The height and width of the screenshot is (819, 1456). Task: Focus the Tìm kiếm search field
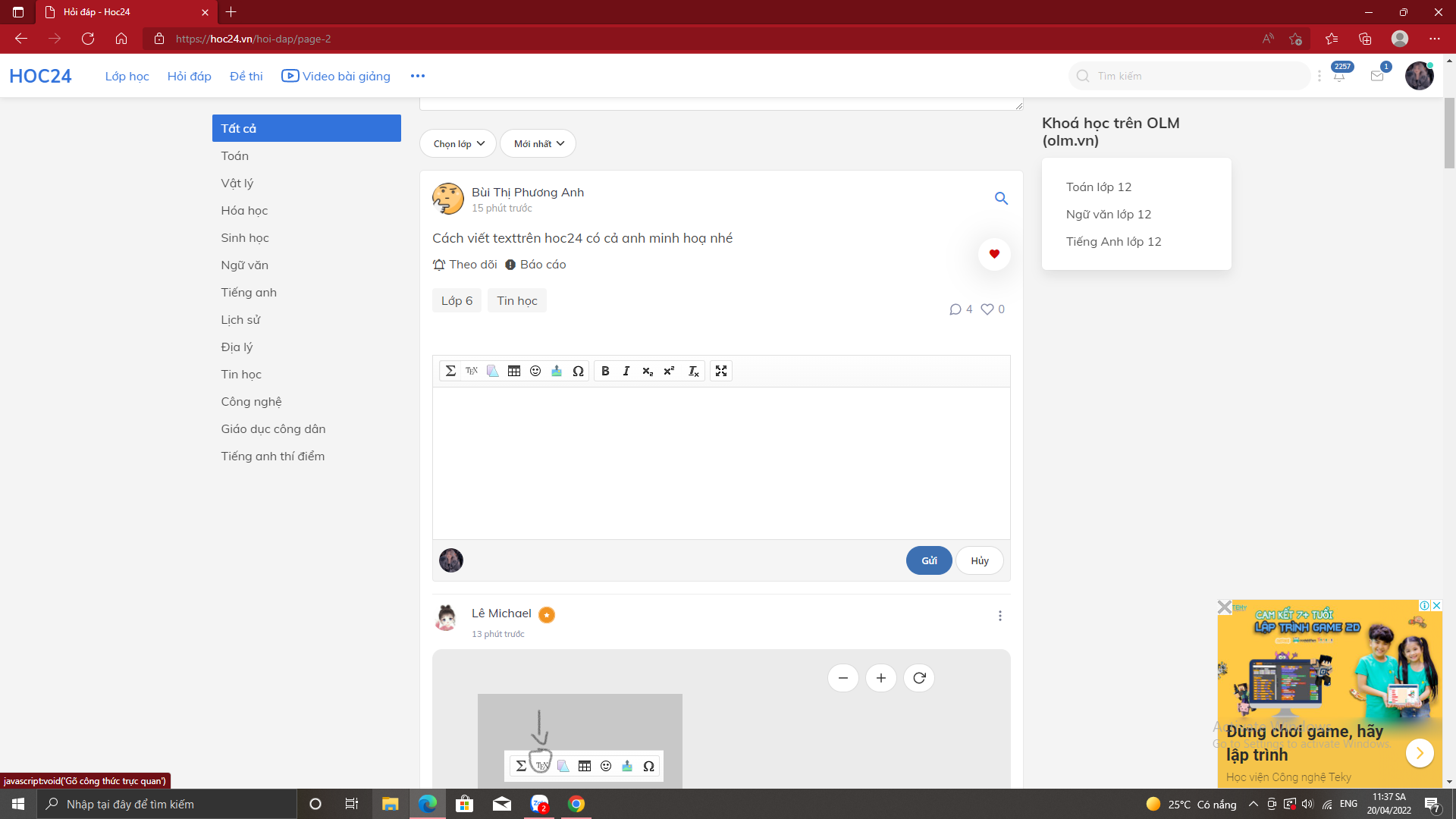(1189, 76)
